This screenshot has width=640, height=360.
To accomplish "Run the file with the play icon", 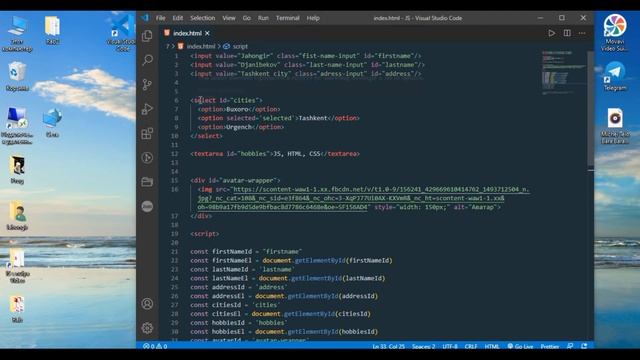I will coord(551,33).
